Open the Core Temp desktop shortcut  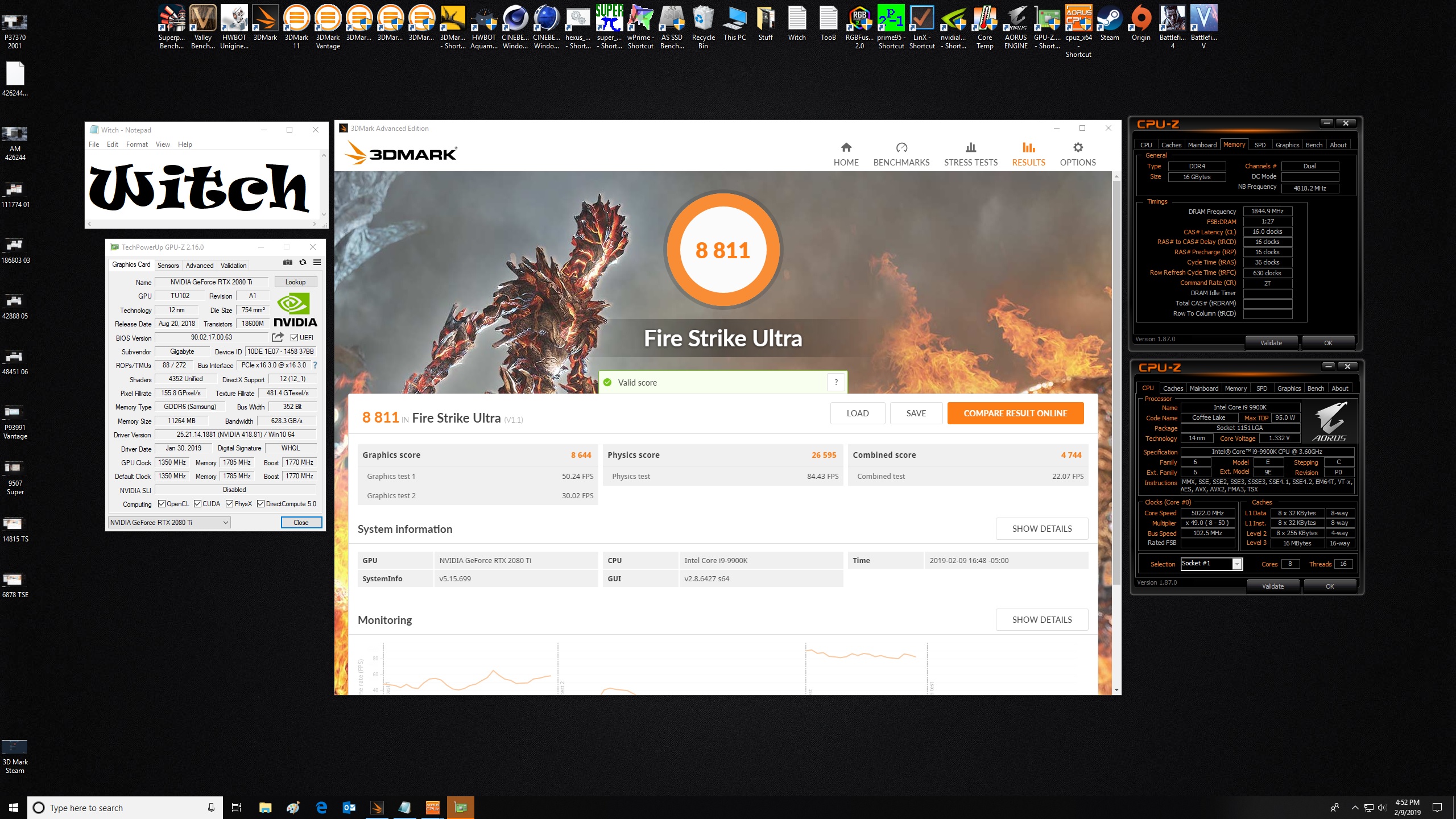pyautogui.click(x=985, y=27)
